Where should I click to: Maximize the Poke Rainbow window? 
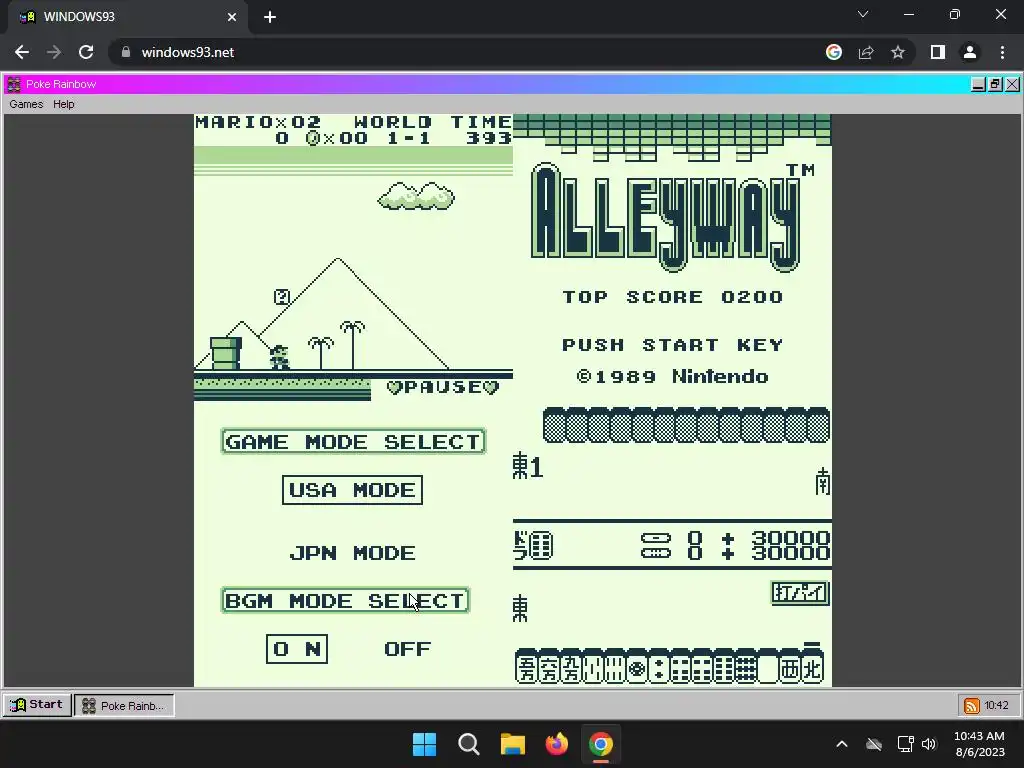(x=995, y=84)
